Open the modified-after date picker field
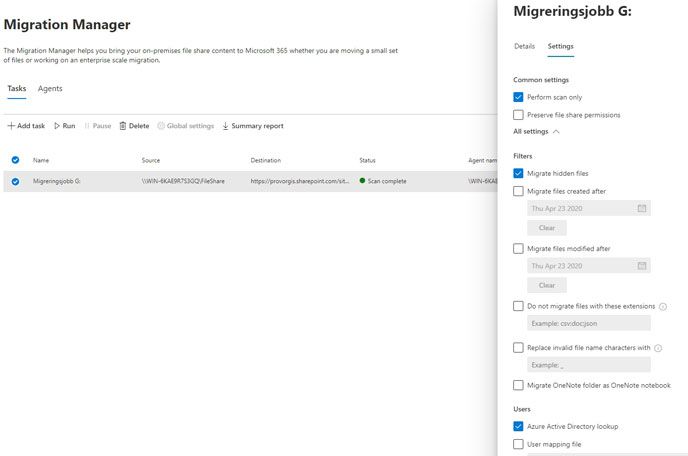Screen dimensions: 688x456 click(580, 265)
